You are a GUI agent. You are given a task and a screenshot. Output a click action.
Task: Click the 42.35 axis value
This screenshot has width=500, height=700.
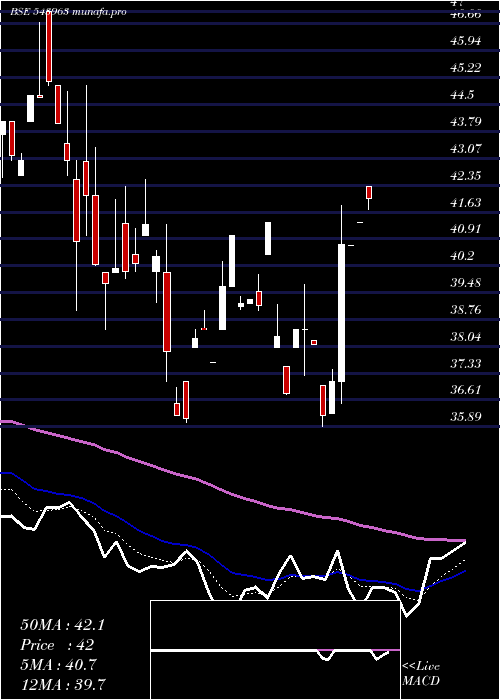466,175
